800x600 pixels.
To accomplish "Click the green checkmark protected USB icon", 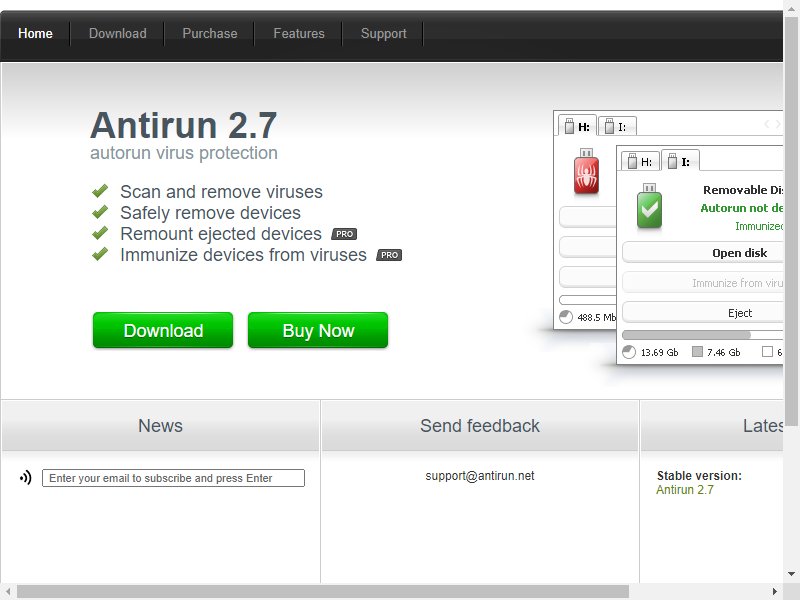I will [649, 206].
